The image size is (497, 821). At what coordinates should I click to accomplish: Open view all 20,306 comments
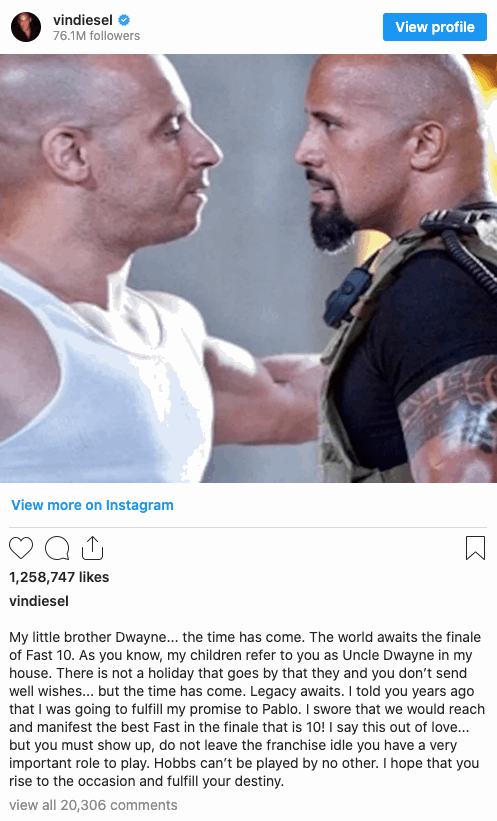pos(93,805)
